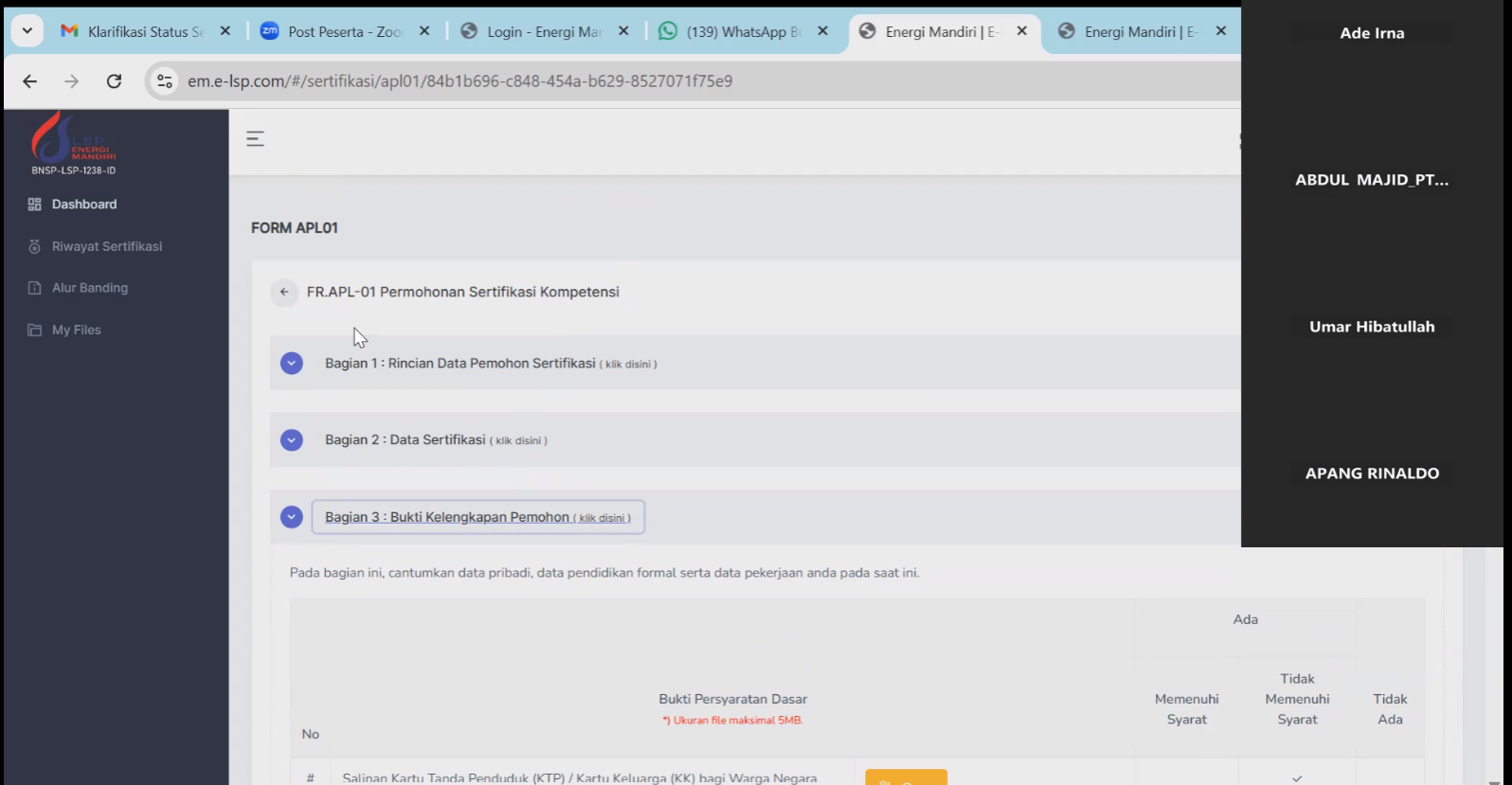Screen dimensions: 1512x785
Task: Close the active Energi Mandiri tab
Action: coord(1022,31)
